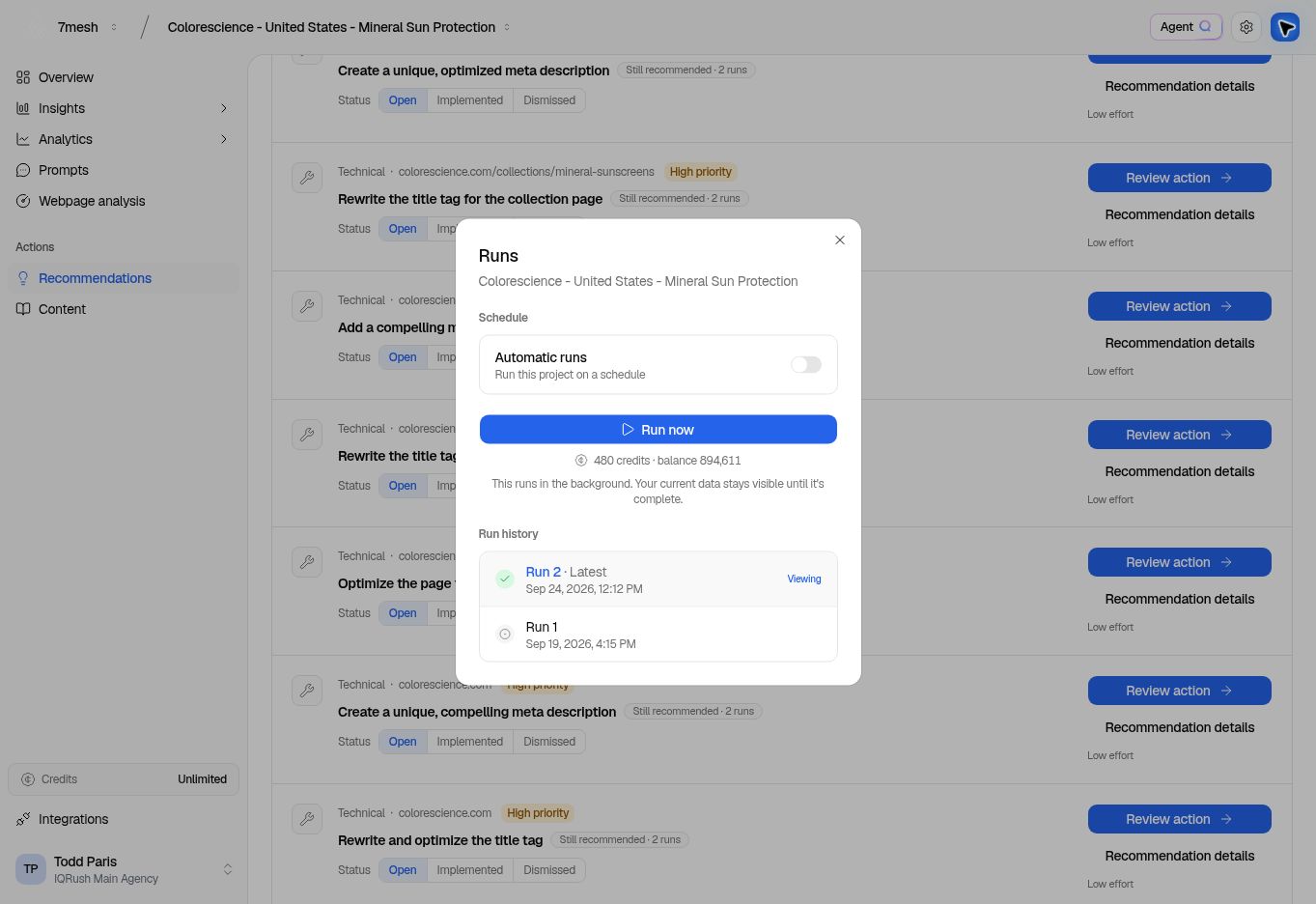Viewport: 1316px width, 904px height.
Task: Click the Insights bar chart icon
Action: coord(23,108)
